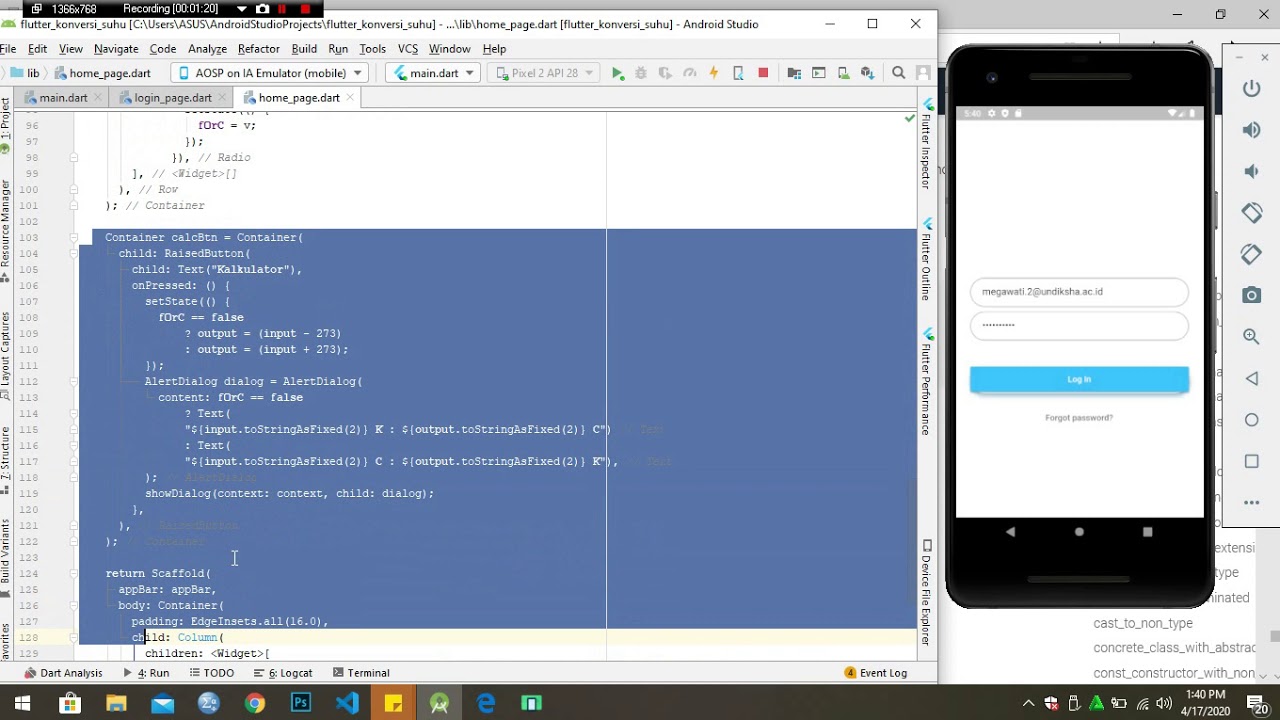Click the email field in emulator login
The height and width of the screenshot is (720, 1280).
[x=1079, y=292]
